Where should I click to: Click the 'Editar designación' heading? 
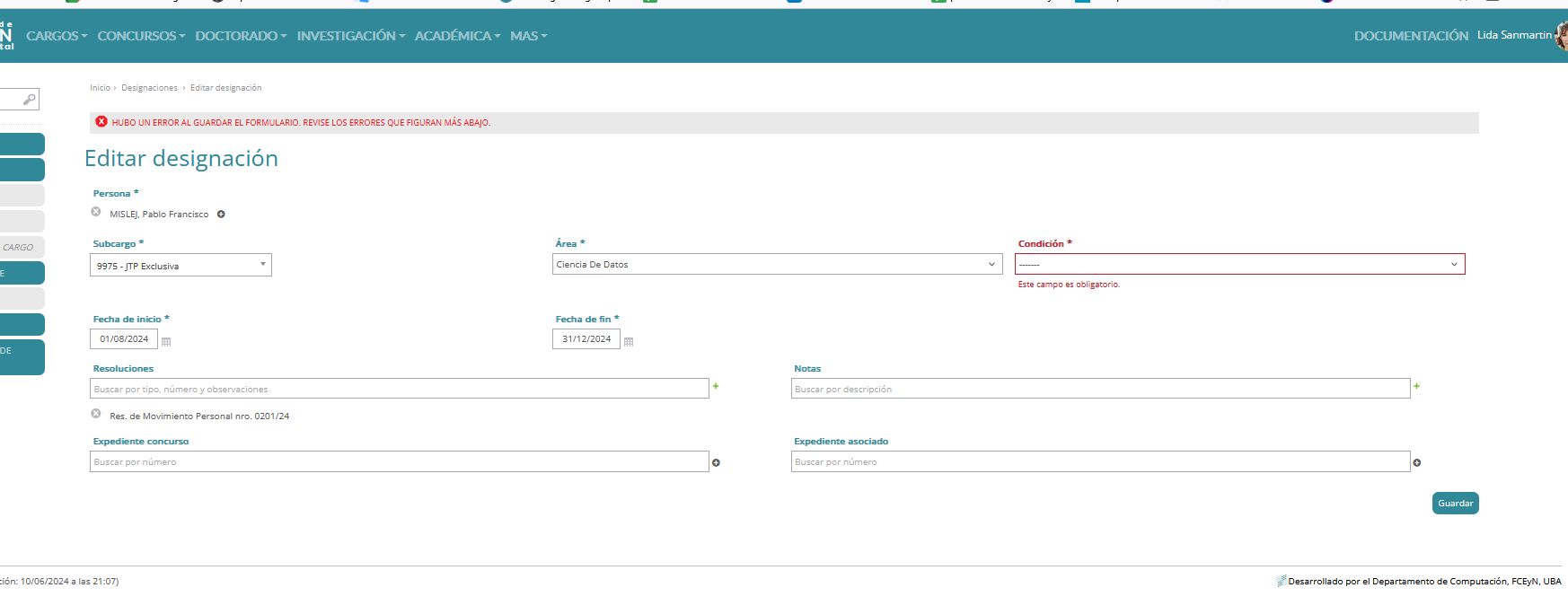pos(181,158)
